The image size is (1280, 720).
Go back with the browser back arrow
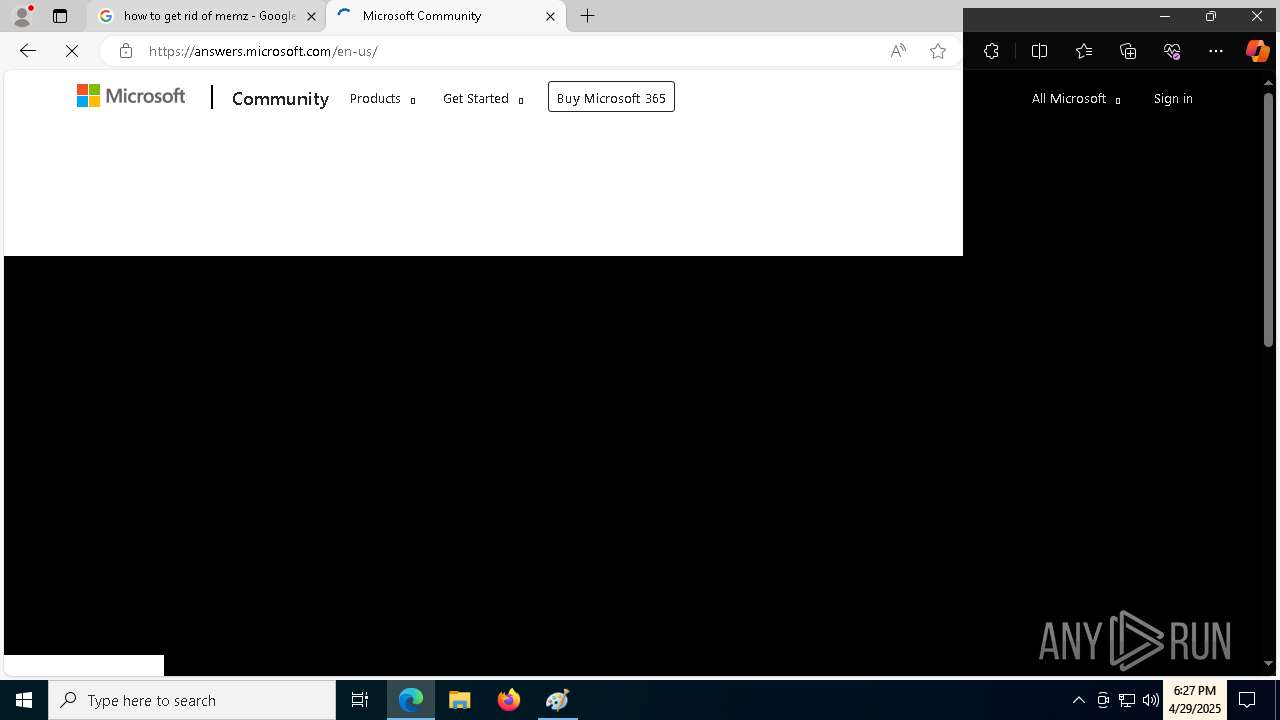click(27, 51)
